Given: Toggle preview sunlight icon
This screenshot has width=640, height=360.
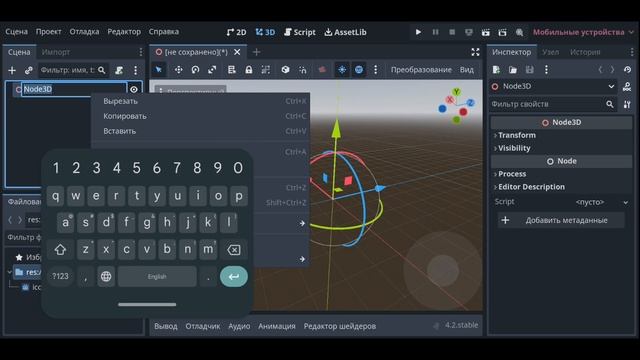Looking at the screenshot, I should point(342,70).
